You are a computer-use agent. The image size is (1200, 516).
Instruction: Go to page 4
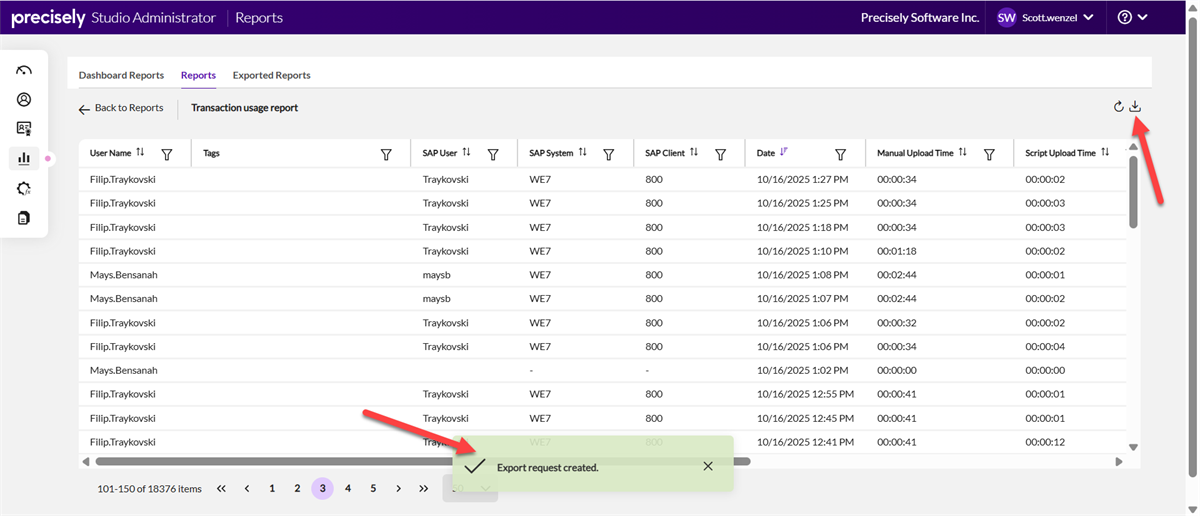coord(348,488)
